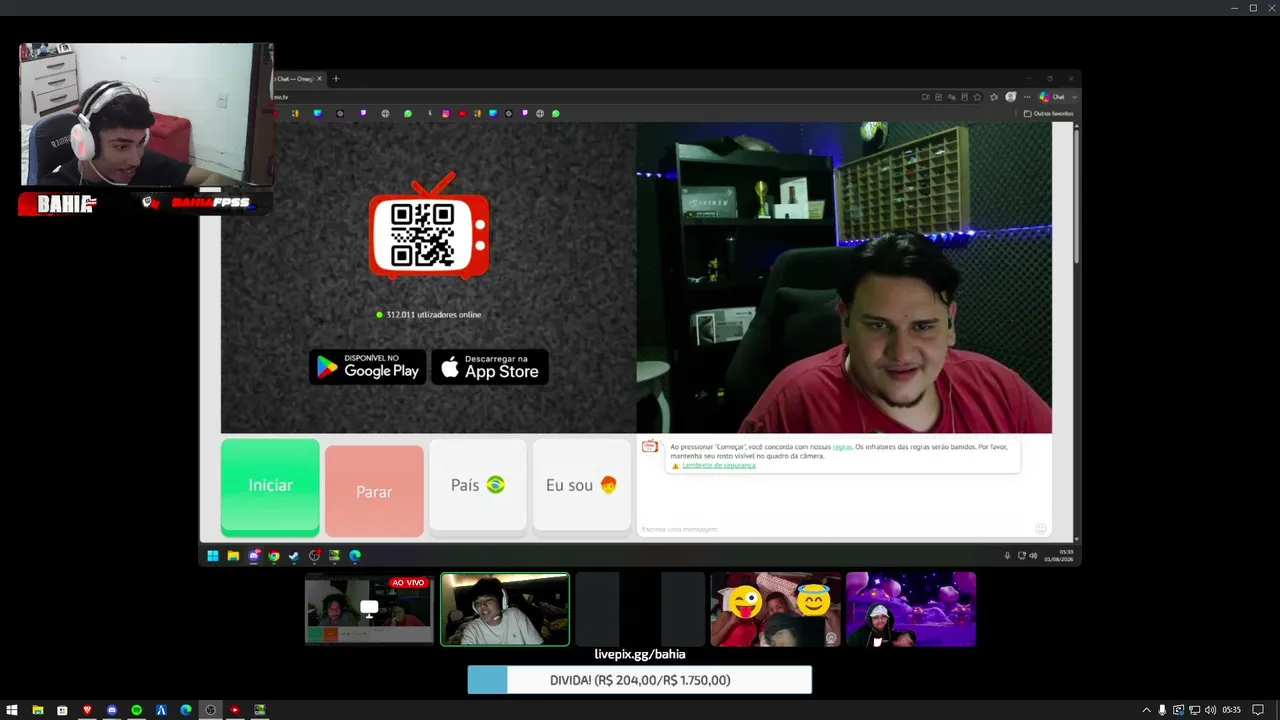Open the País country selector

[478, 485]
